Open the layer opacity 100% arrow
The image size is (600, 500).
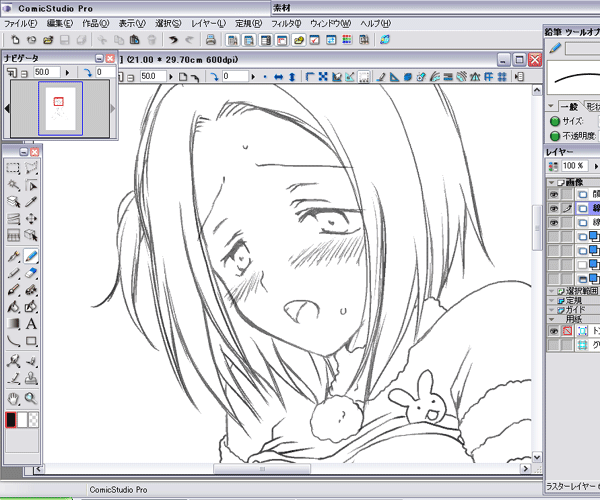[595, 166]
